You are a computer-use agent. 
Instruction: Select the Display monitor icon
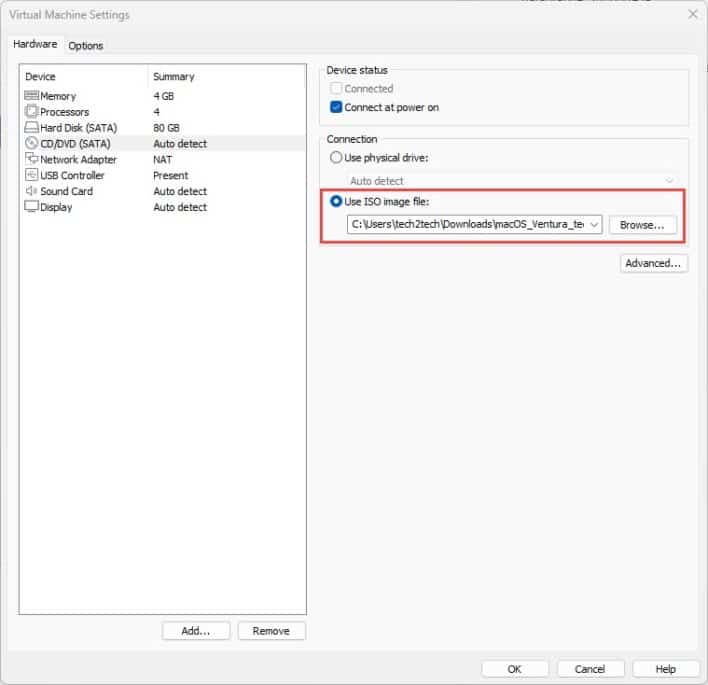tap(31, 207)
